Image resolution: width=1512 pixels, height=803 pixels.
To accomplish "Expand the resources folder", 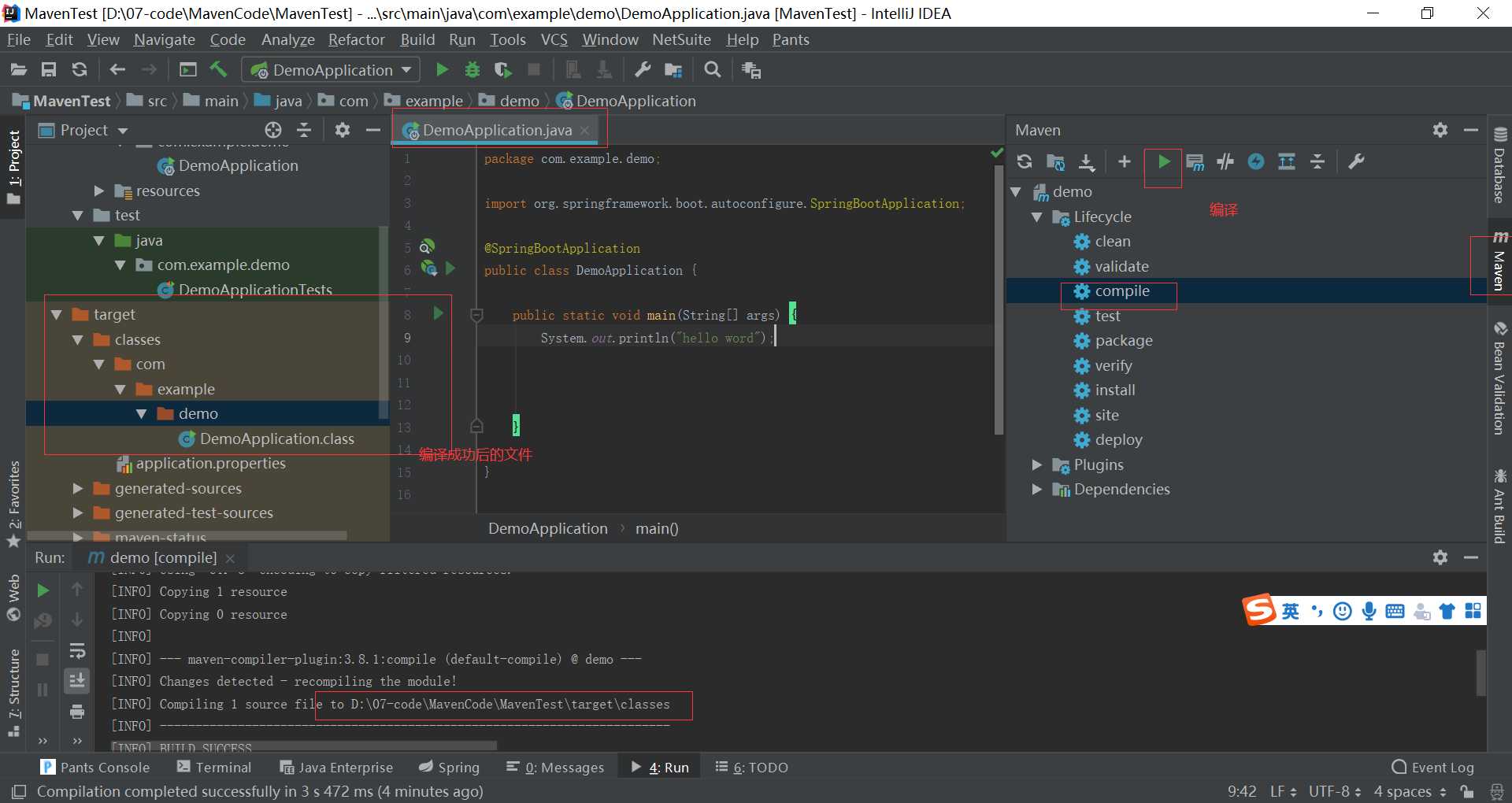I will (x=98, y=191).
